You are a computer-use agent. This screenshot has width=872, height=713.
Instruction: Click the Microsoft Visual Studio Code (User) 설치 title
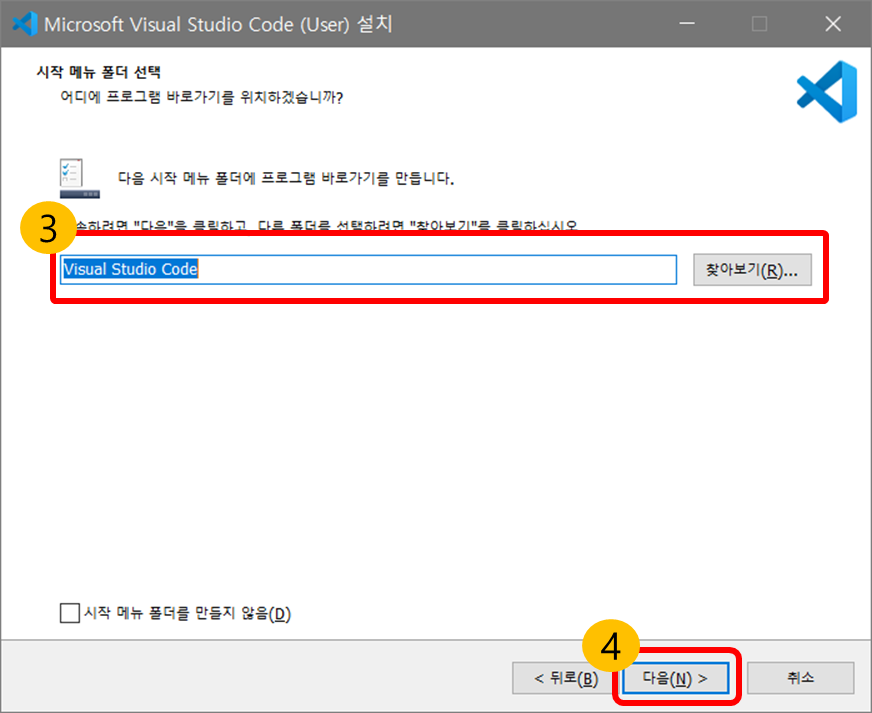click(x=218, y=24)
